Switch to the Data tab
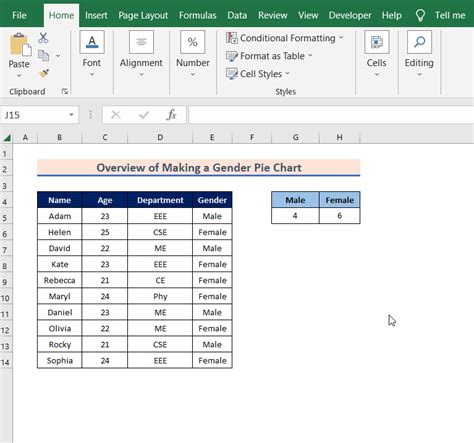Viewport: 474px width, 443px height. click(237, 15)
